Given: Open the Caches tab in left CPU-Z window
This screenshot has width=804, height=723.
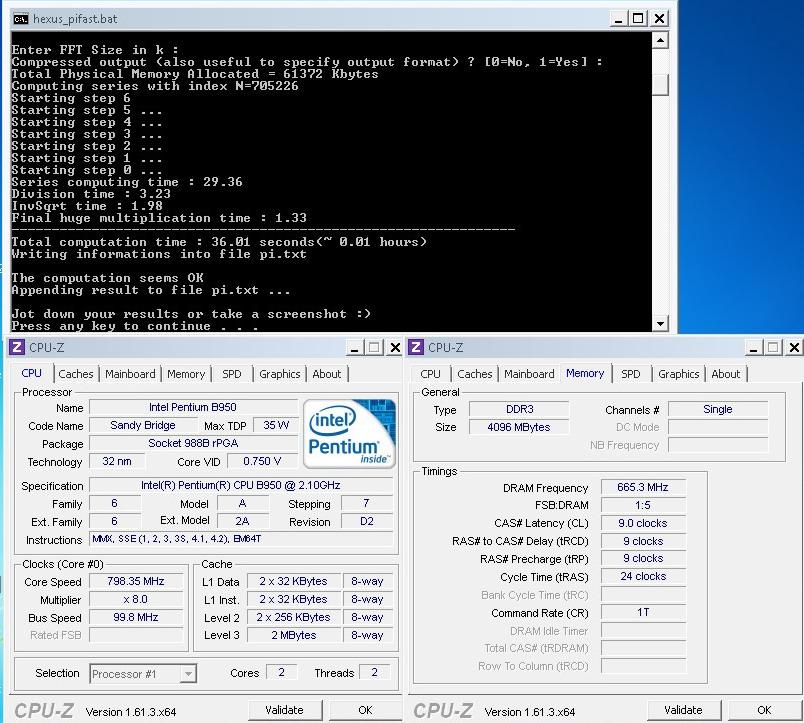Looking at the screenshot, I should click(x=76, y=374).
